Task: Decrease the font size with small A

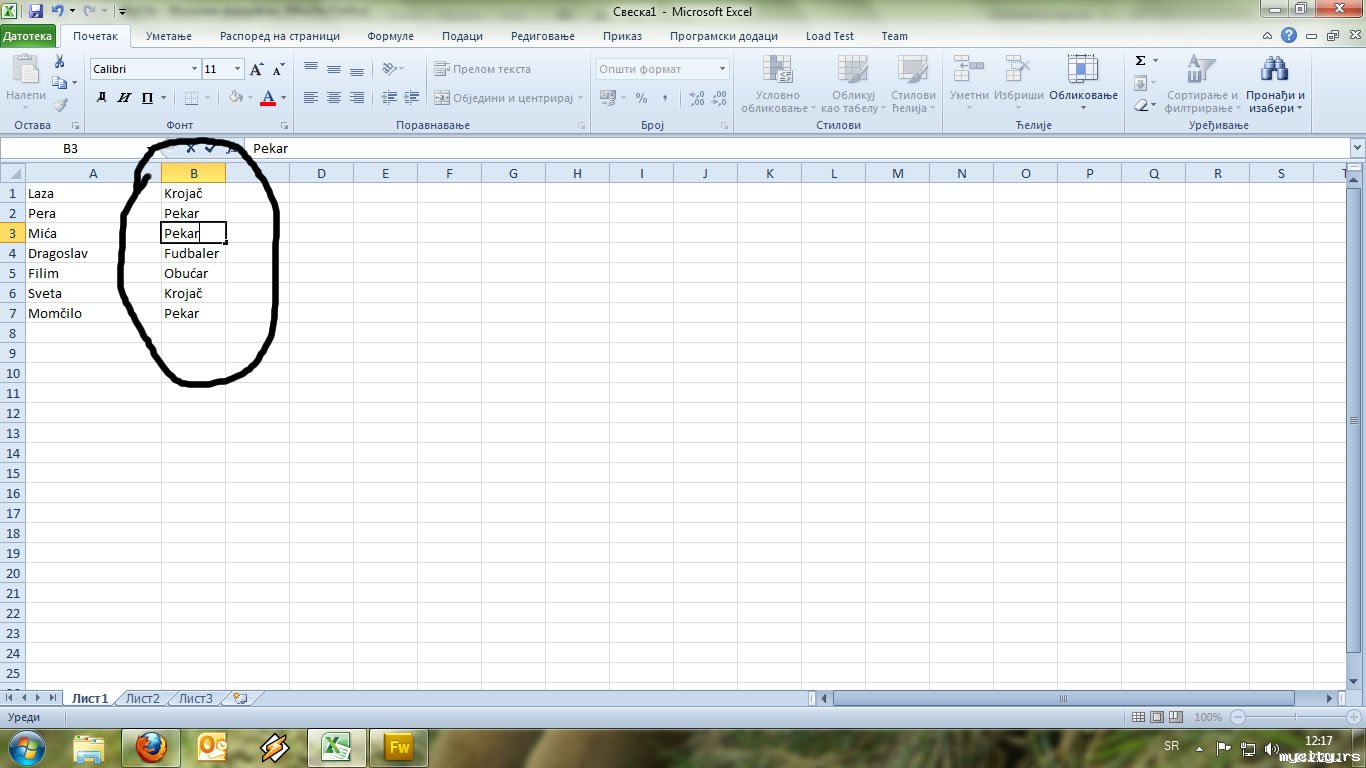Action: pos(279,69)
